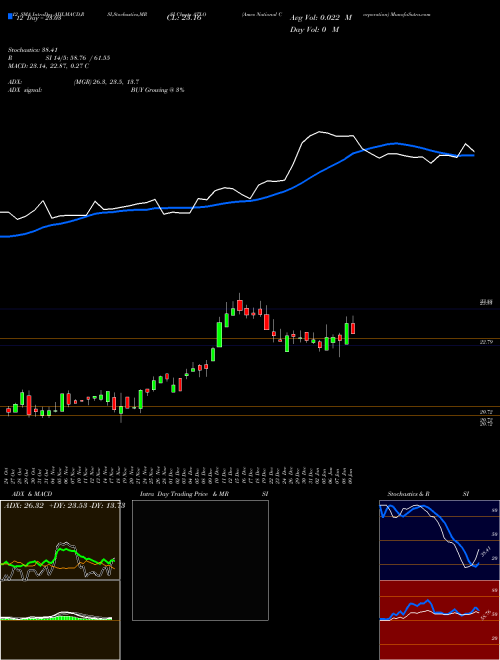Open the empty Intra Day Trading Price panel
The width and height of the screenshot is (500, 660).
(200, 560)
